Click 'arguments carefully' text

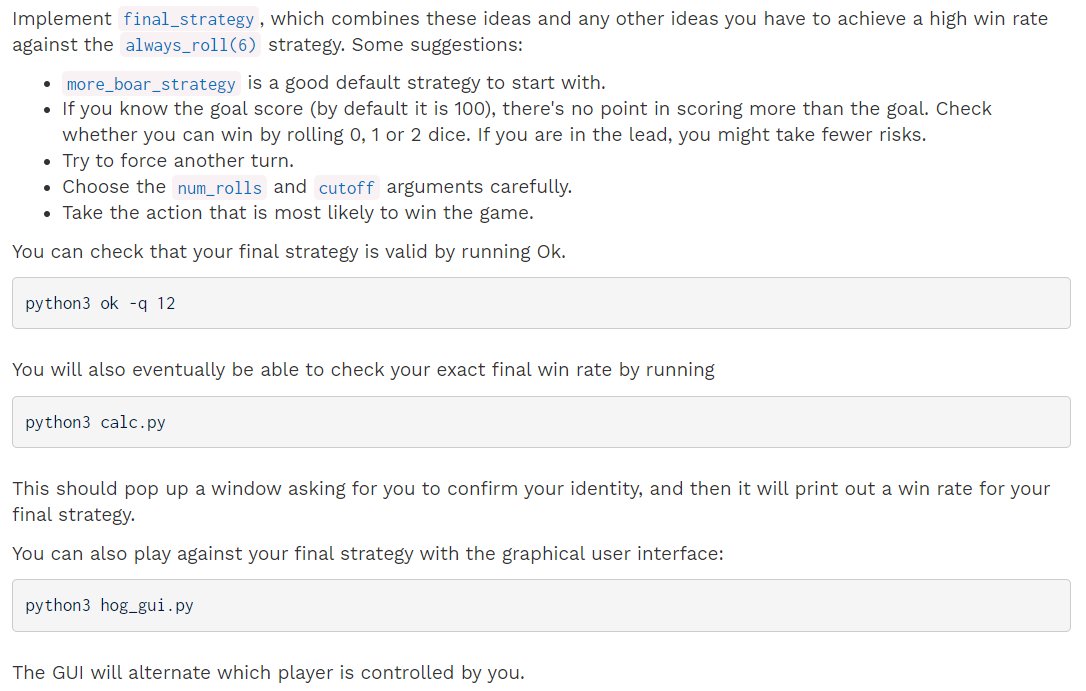[479, 187]
